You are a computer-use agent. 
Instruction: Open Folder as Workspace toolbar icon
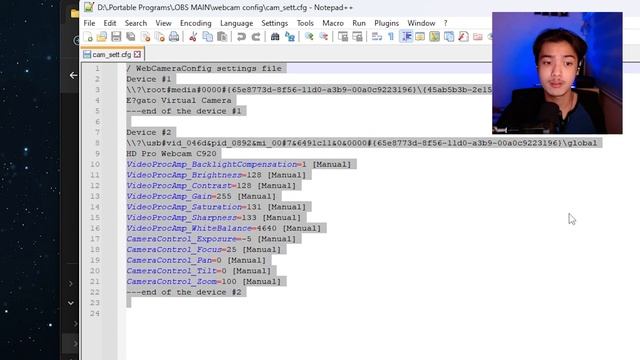coord(478,37)
